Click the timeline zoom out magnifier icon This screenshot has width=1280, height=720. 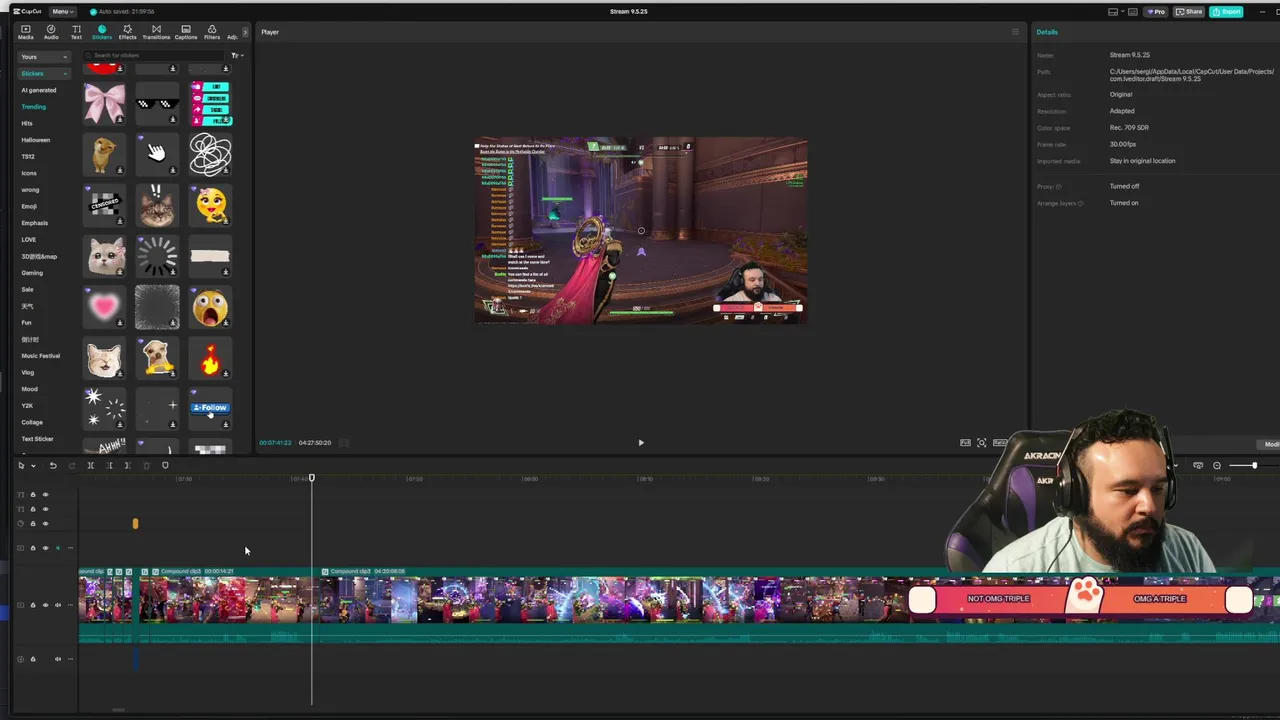pos(1217,465)
